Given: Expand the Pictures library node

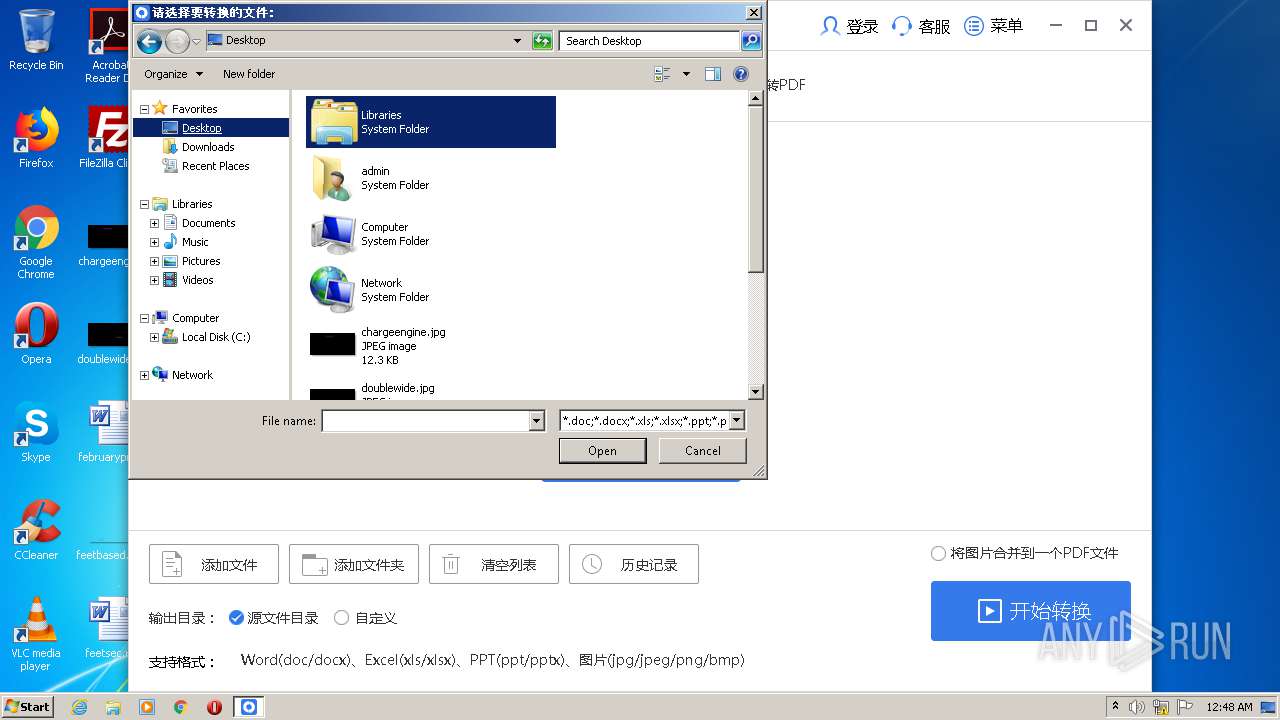Looking at the screenshot, I should coord(154,261).
